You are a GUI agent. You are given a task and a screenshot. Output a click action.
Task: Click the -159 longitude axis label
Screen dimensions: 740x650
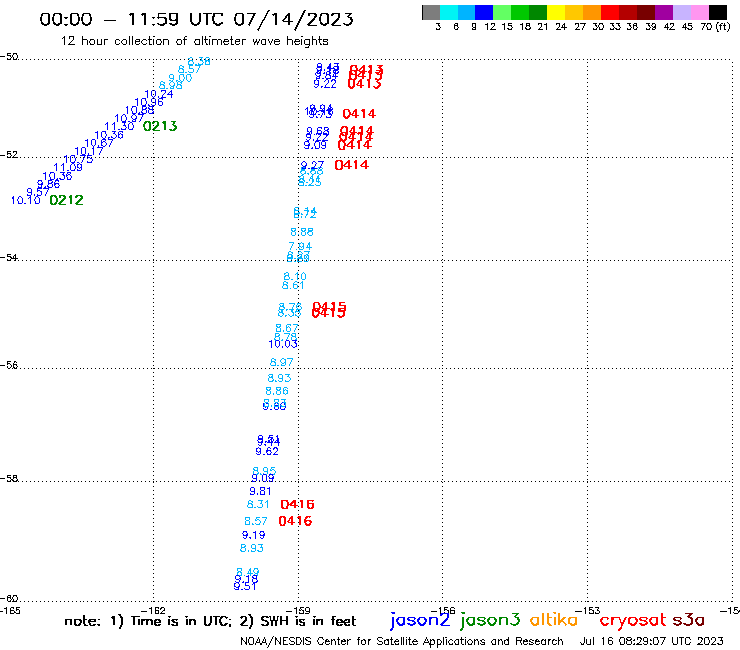[298, 610]
